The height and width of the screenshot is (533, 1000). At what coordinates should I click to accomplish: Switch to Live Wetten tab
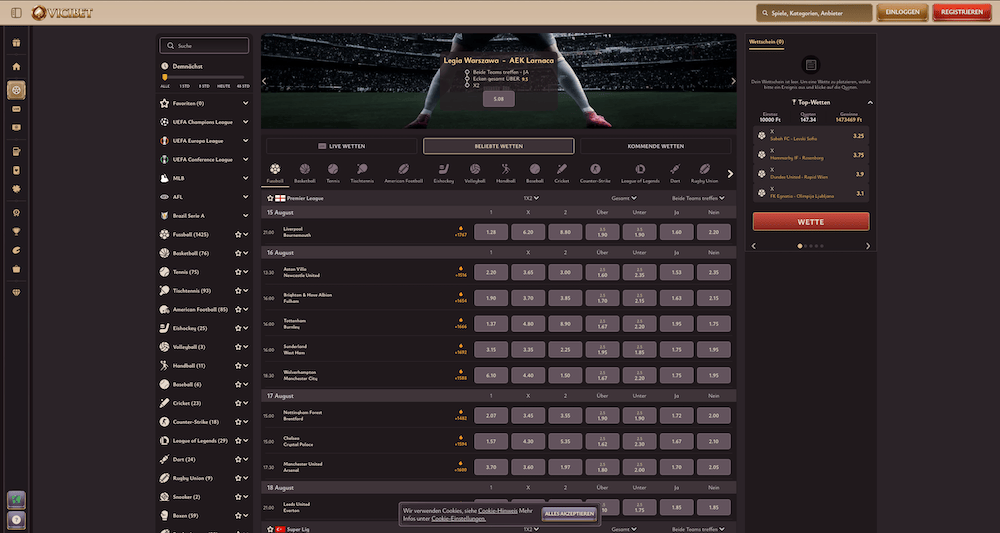point(341,146)
